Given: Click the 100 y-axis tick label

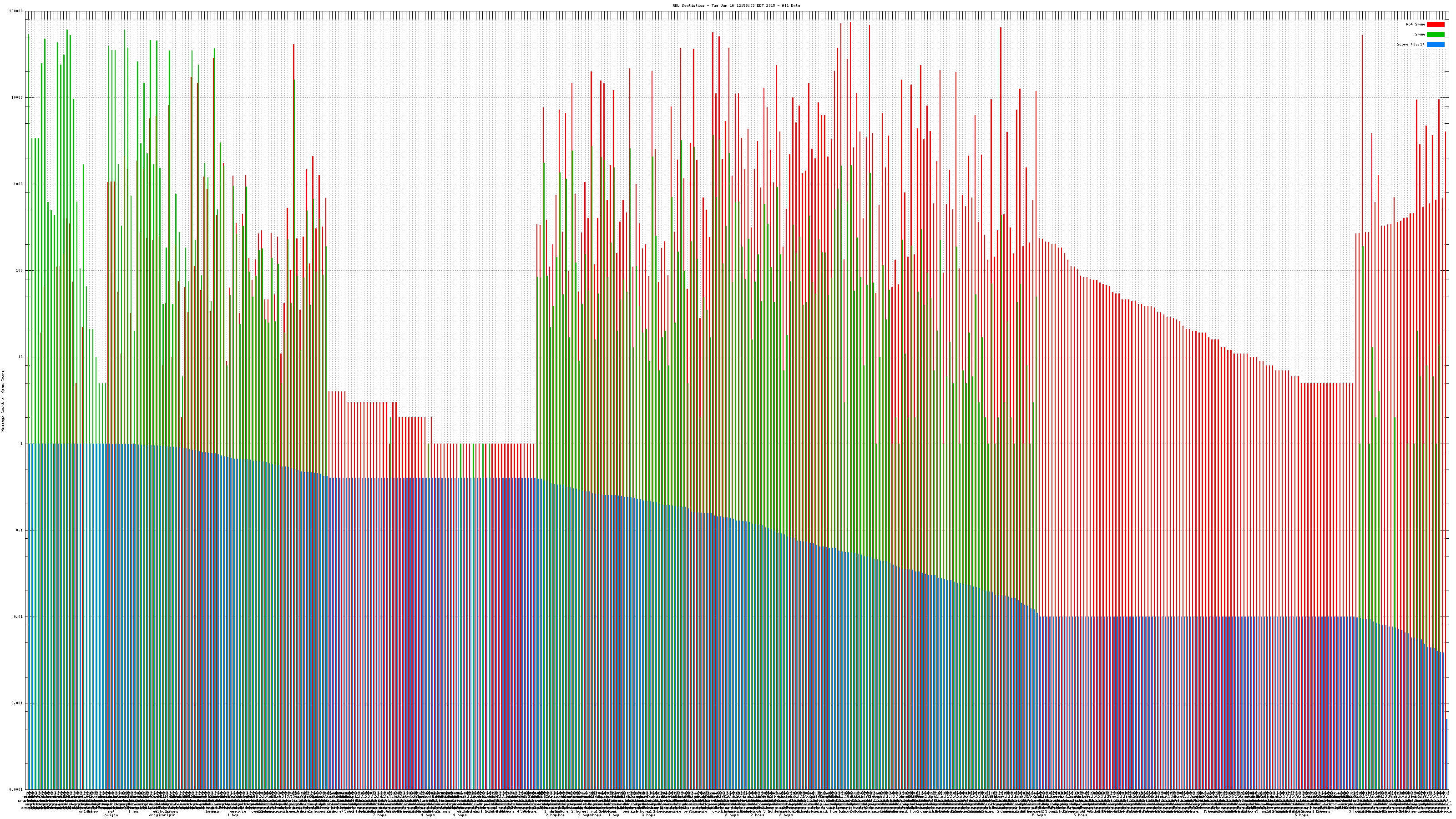Looking at the screenshot, I should 20,271.
